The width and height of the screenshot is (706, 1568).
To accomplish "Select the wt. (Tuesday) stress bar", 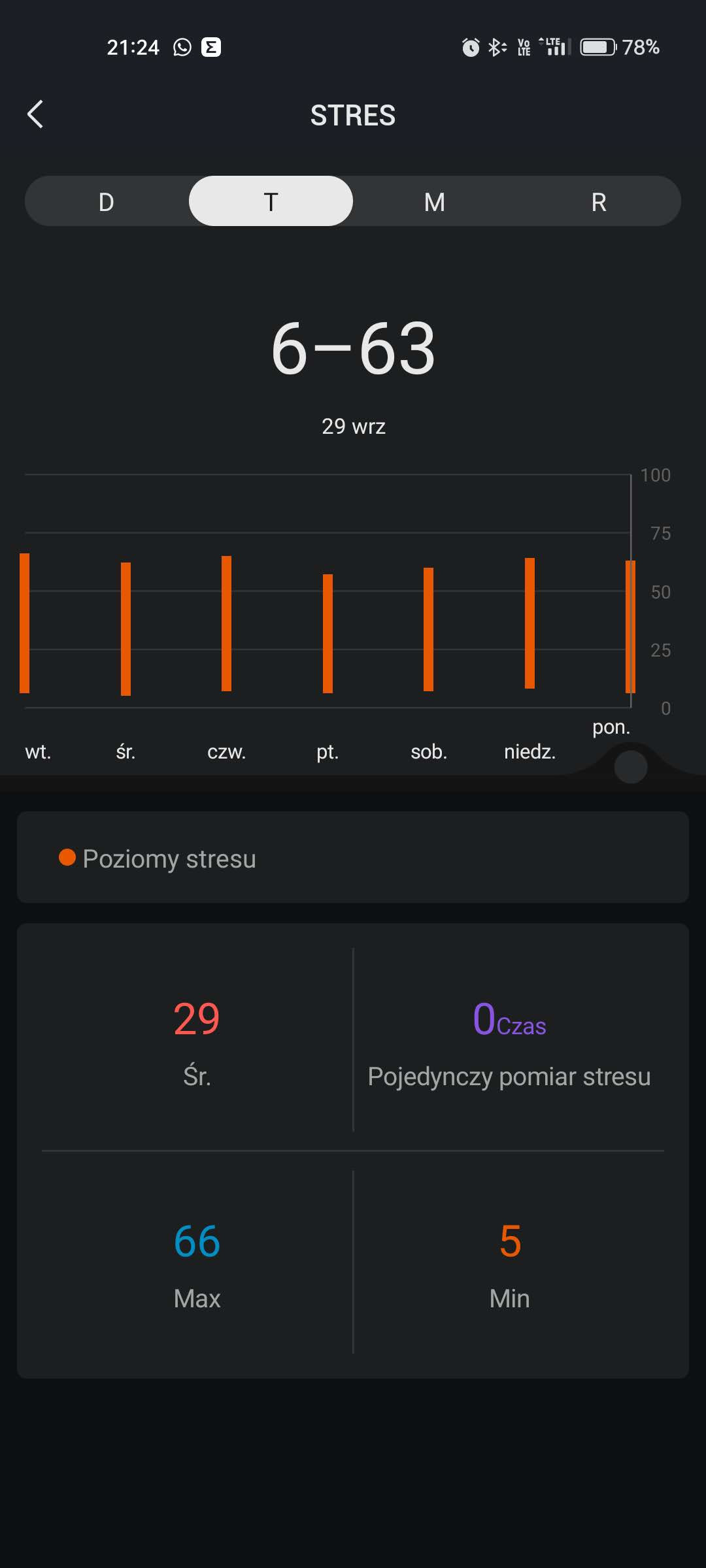I will tap(25, 623).
